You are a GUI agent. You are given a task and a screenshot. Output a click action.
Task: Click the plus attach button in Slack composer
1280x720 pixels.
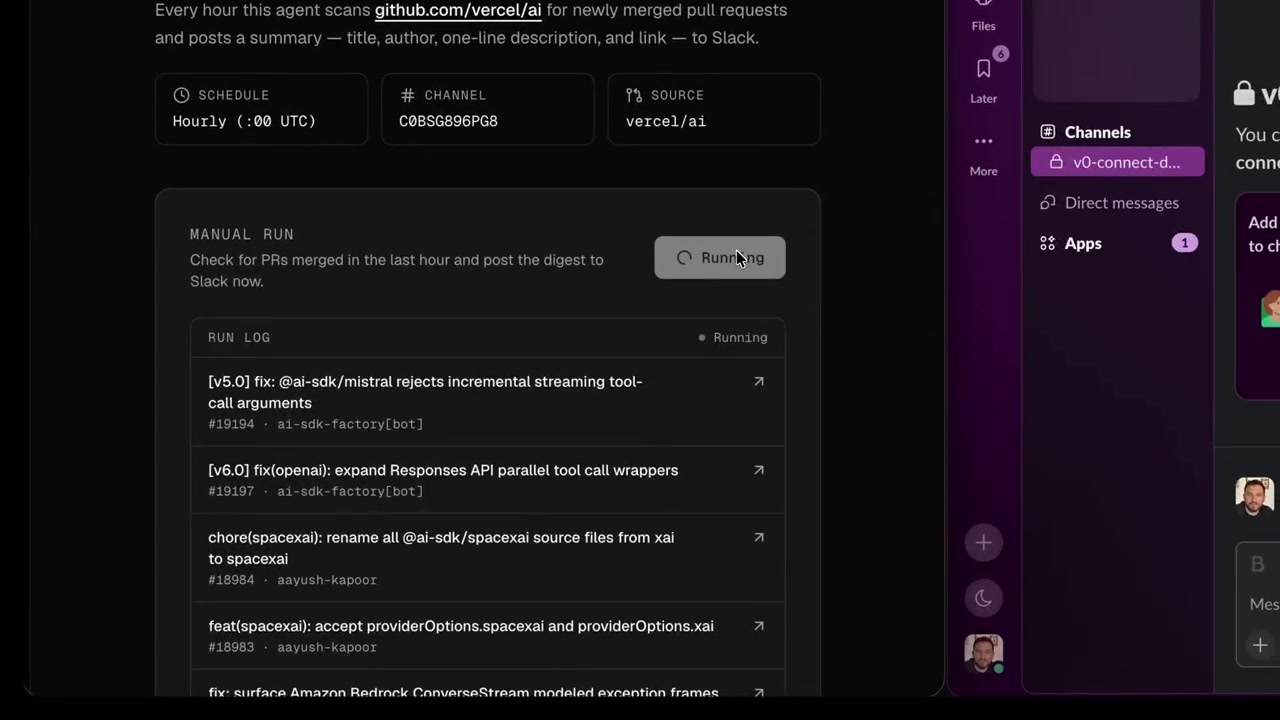tap(1260, 645)
